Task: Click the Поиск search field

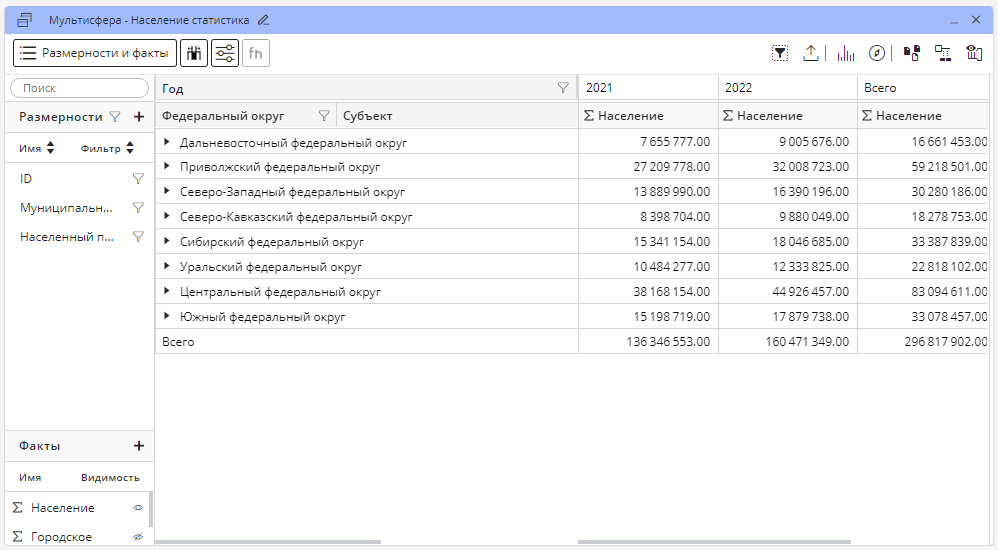Action: pyautogui.click(x=79, y=88)
